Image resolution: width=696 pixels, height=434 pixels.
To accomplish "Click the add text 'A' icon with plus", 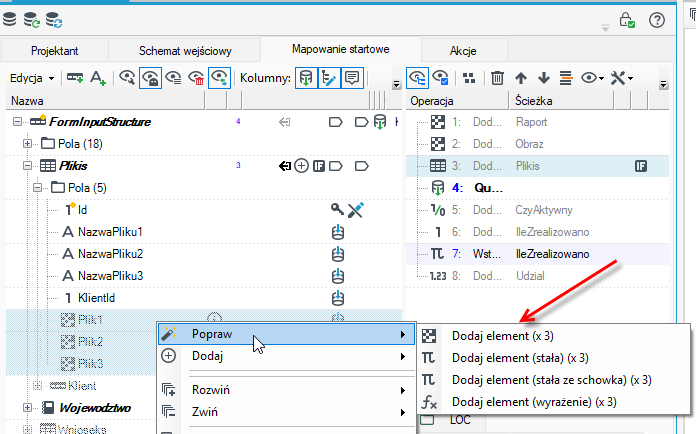I will coord(97,78).
